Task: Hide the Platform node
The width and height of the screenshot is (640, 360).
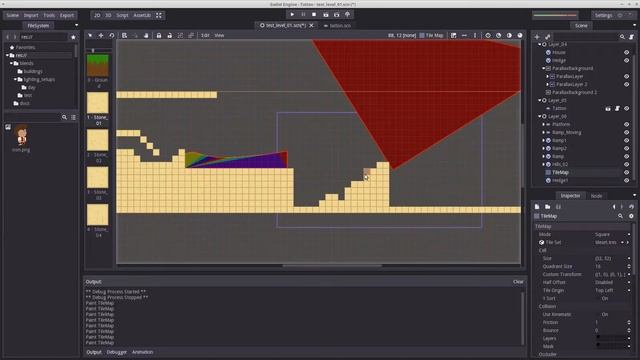Action: coord(626,124)
